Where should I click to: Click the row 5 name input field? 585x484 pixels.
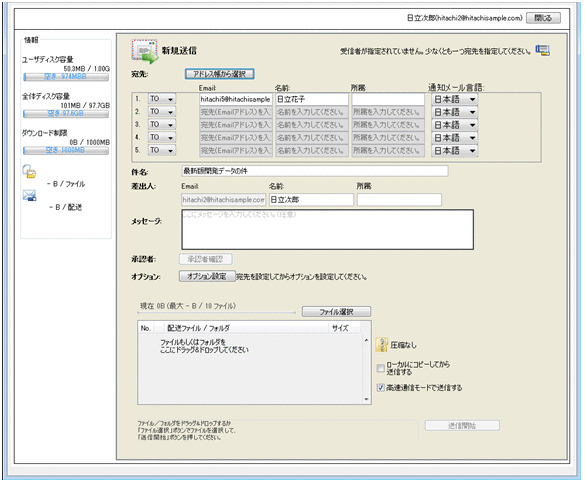point(312,150)
